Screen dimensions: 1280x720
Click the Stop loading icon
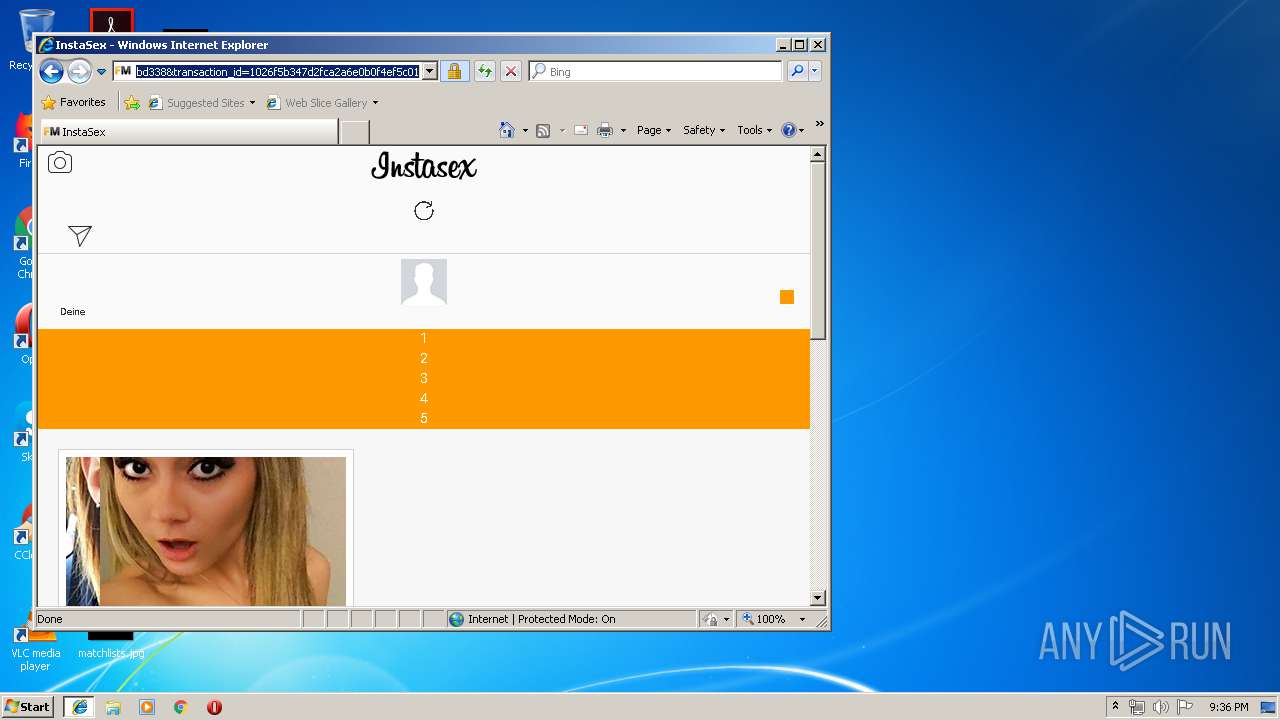pyautogui.click(x=511, y=71)
